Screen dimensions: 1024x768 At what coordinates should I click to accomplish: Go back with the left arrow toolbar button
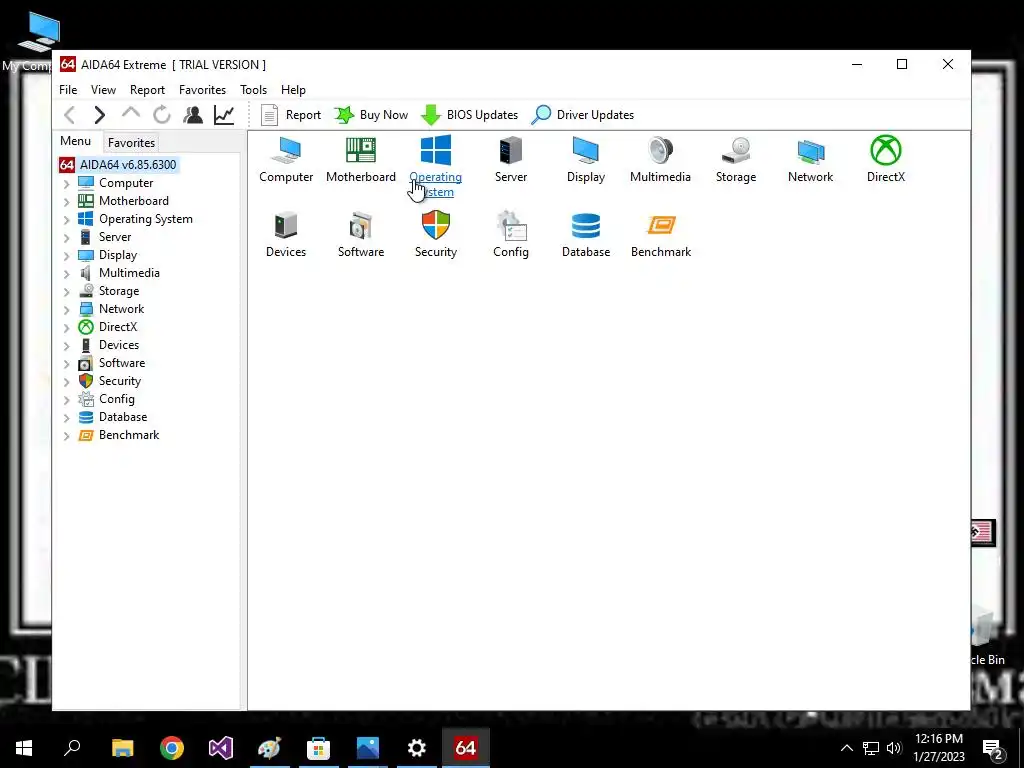click(70, 115)
